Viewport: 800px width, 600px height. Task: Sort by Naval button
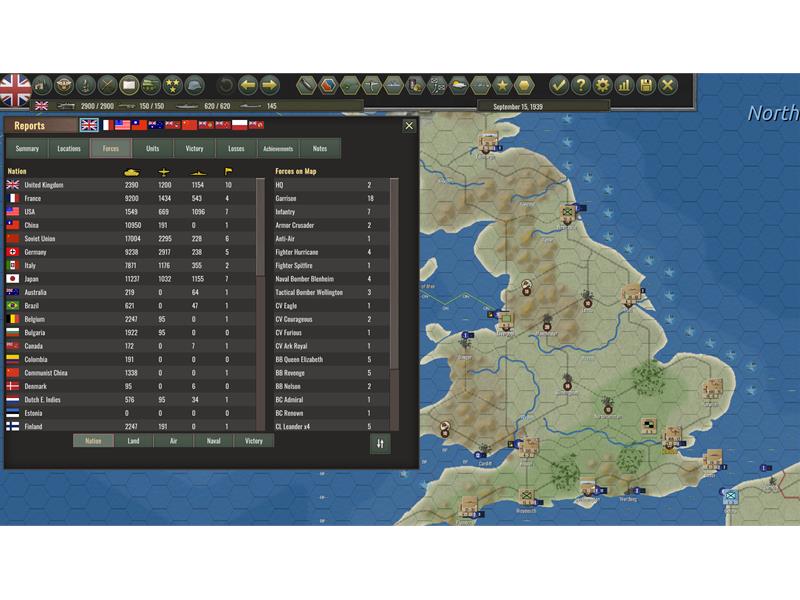214,440
